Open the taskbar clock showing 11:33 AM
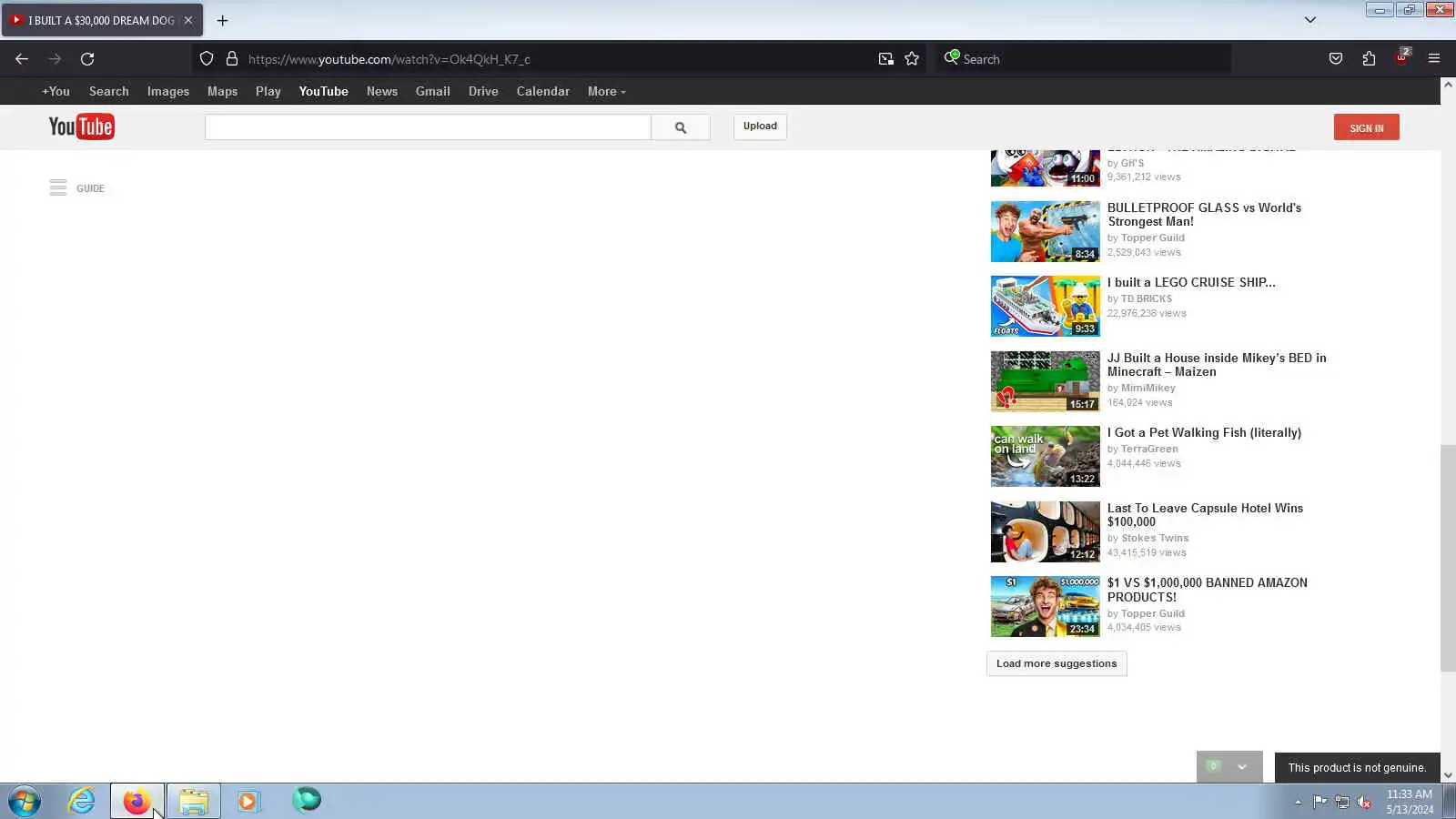 coord(1410,802)
